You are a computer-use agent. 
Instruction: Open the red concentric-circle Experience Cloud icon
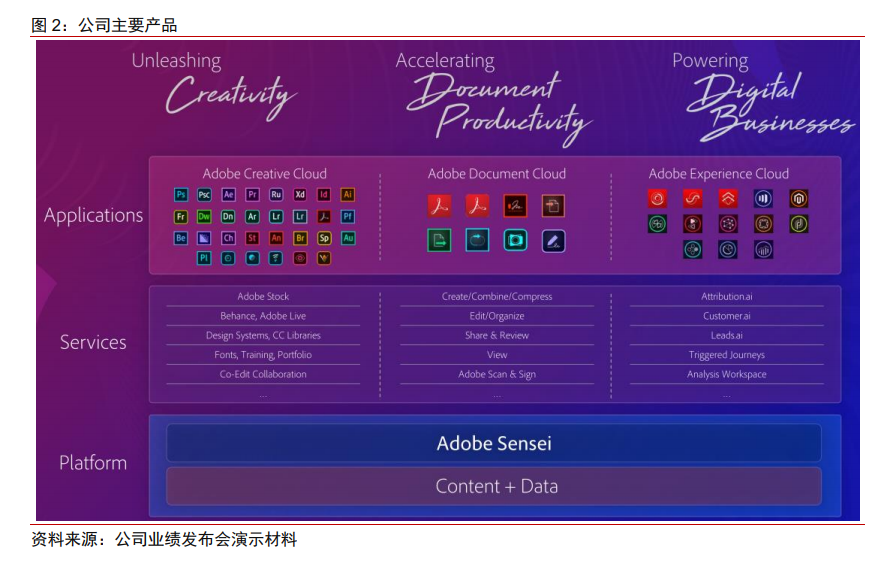coord(657,199)
